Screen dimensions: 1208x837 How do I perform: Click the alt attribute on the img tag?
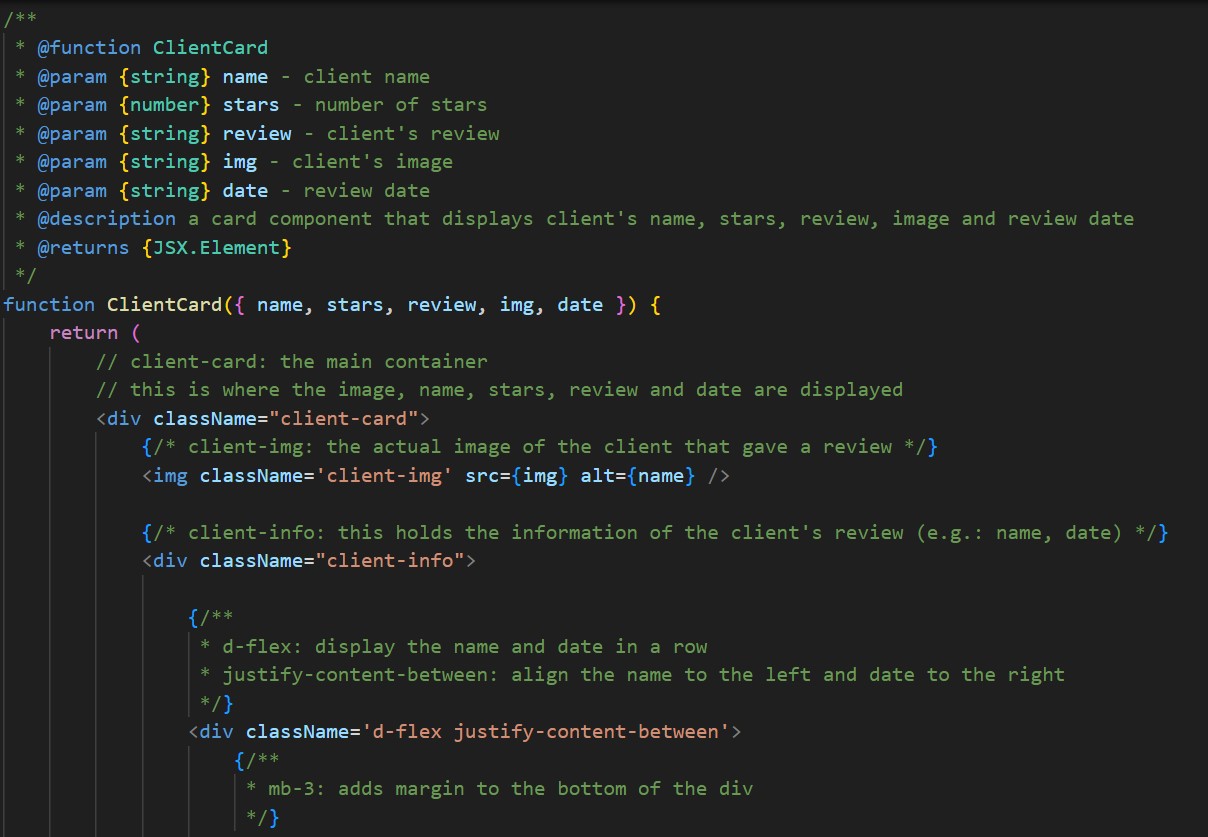coord(597,475)
